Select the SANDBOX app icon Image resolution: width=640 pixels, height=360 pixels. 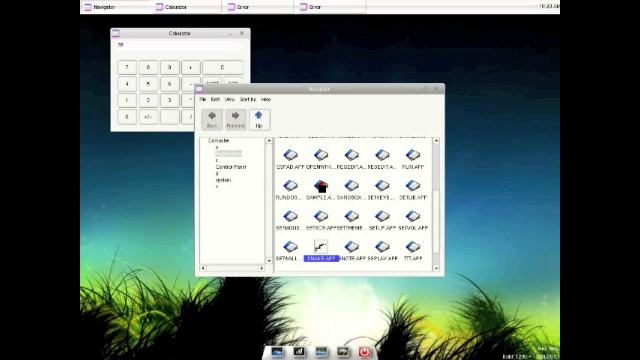(x=351, y=189)
